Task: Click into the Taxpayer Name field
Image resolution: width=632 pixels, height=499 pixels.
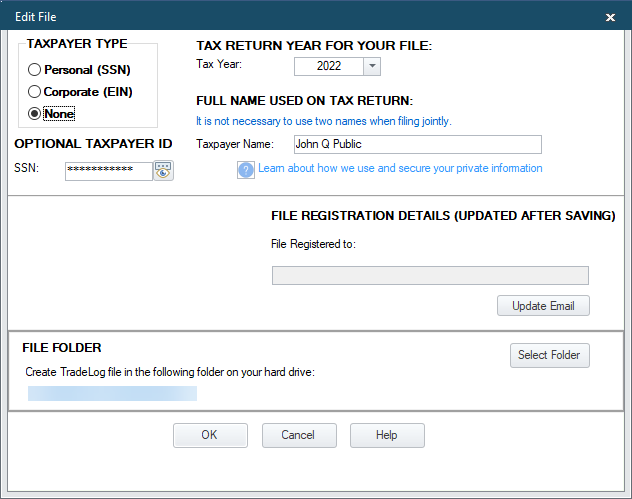Action: pyautogui.click(x=418, y=144)
